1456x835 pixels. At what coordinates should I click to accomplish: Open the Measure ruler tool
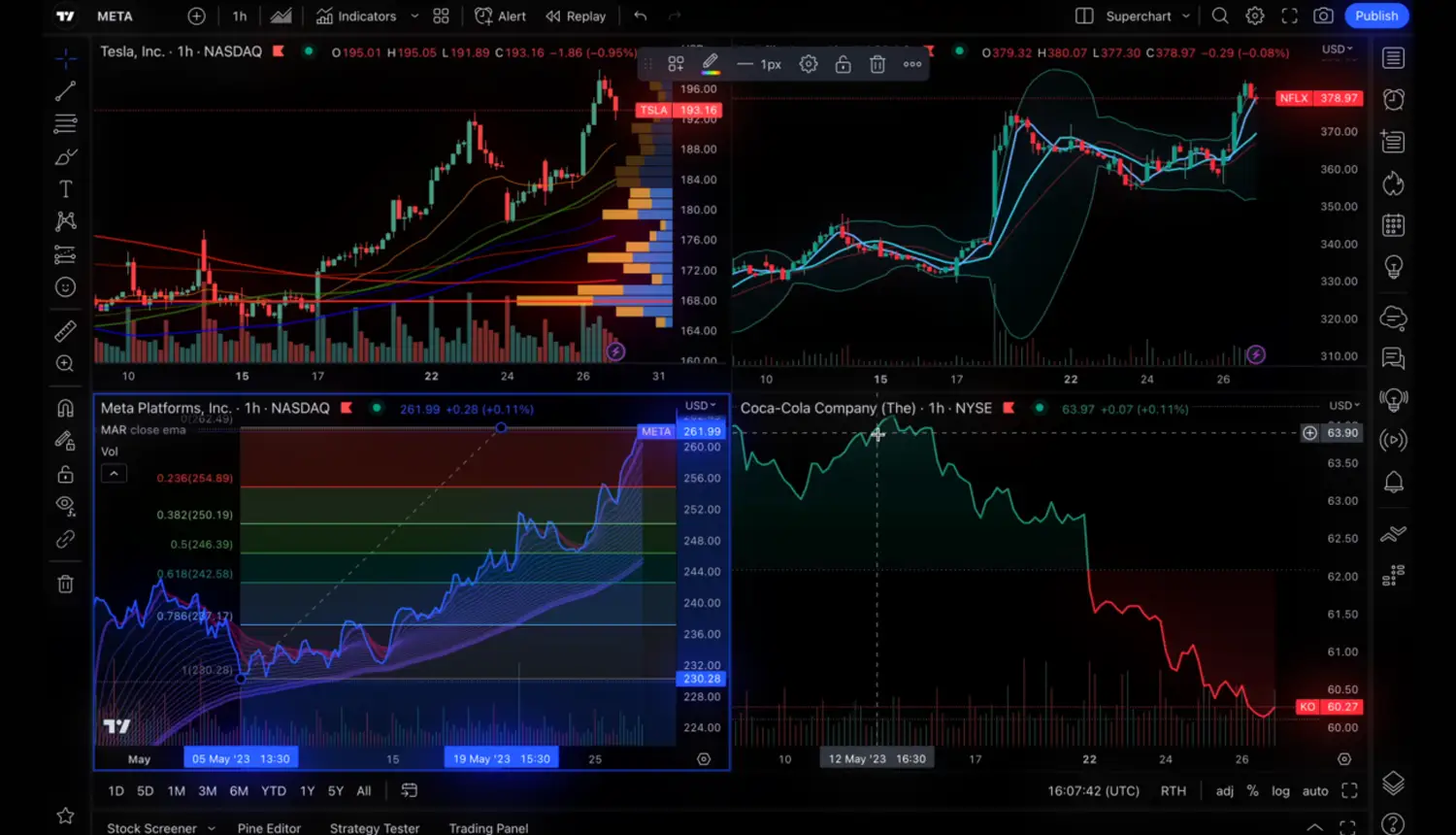(65, 331)
